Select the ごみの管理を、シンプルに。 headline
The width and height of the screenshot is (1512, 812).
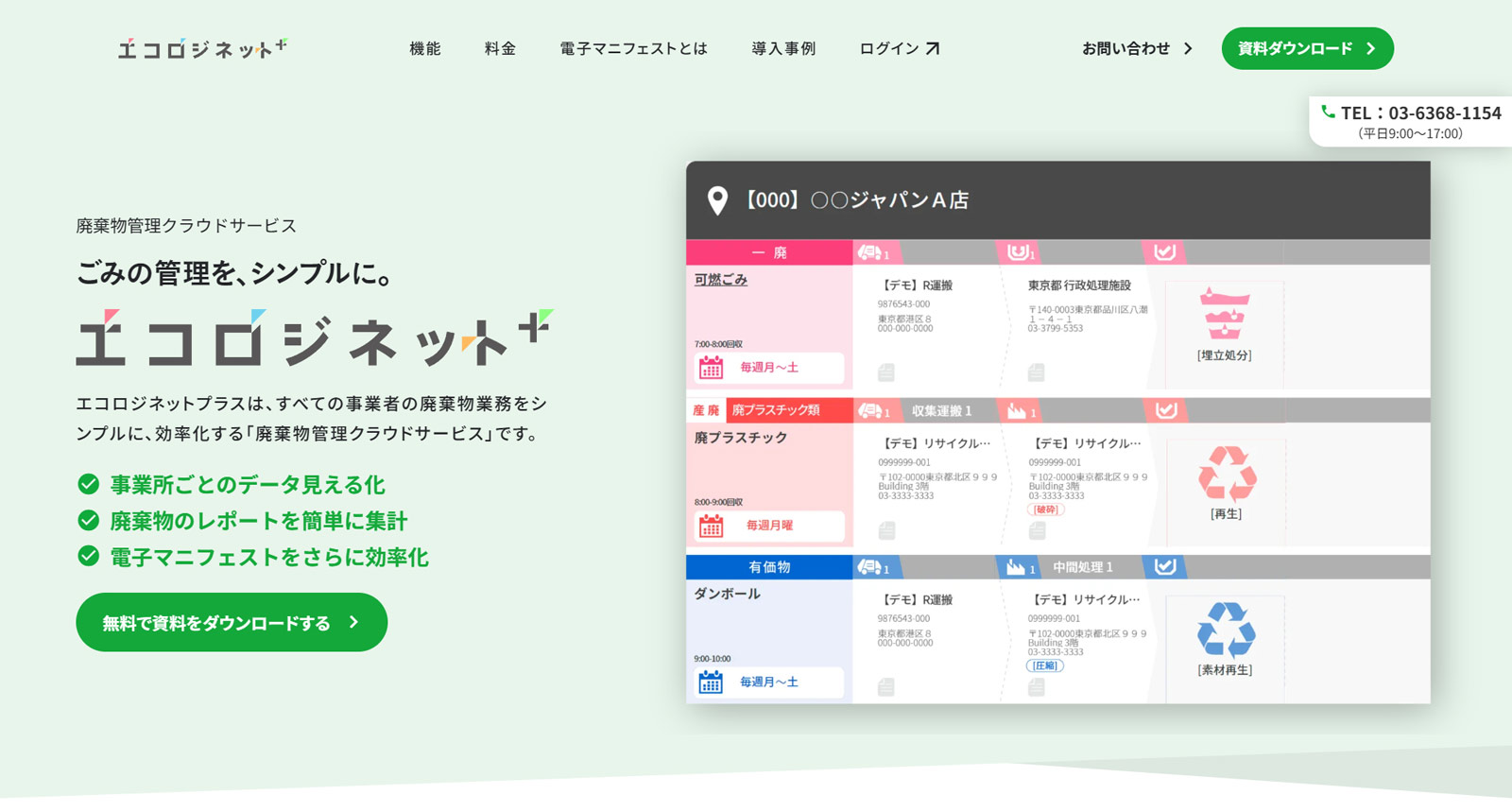click(x=234, y=273)
